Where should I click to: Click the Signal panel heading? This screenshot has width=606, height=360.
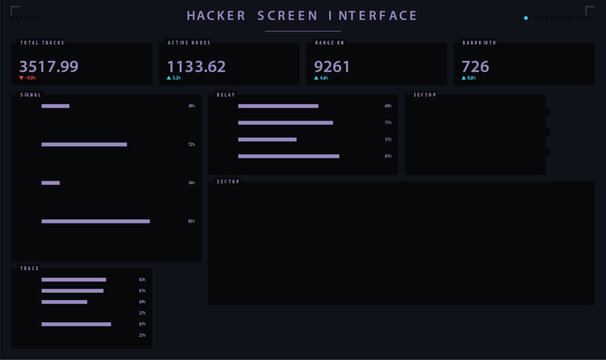[x=31, y=95]
